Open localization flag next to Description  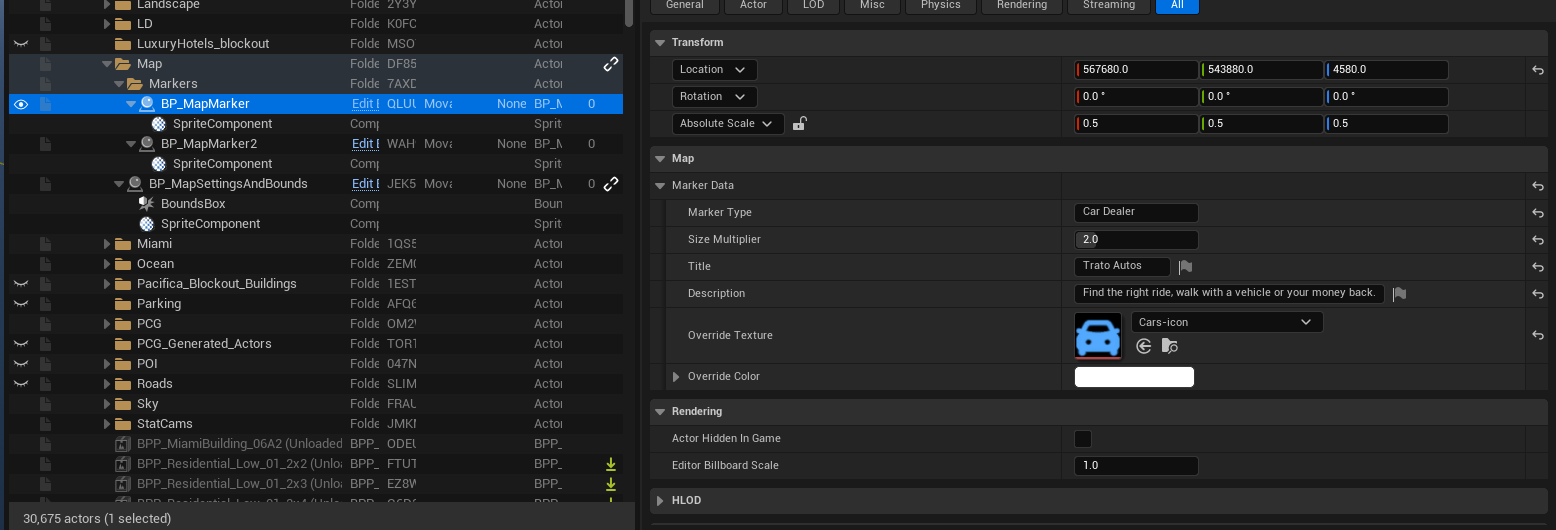pos(1399,294)
